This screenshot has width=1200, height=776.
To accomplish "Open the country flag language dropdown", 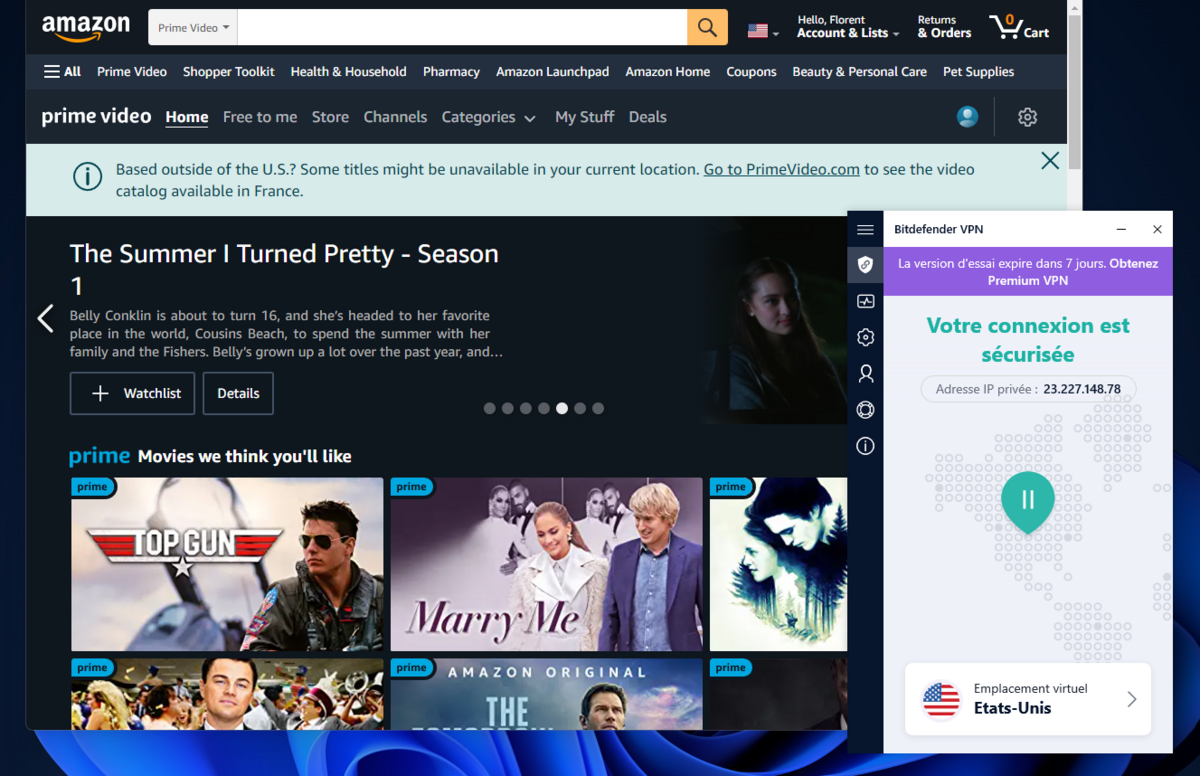I will 763,31.
